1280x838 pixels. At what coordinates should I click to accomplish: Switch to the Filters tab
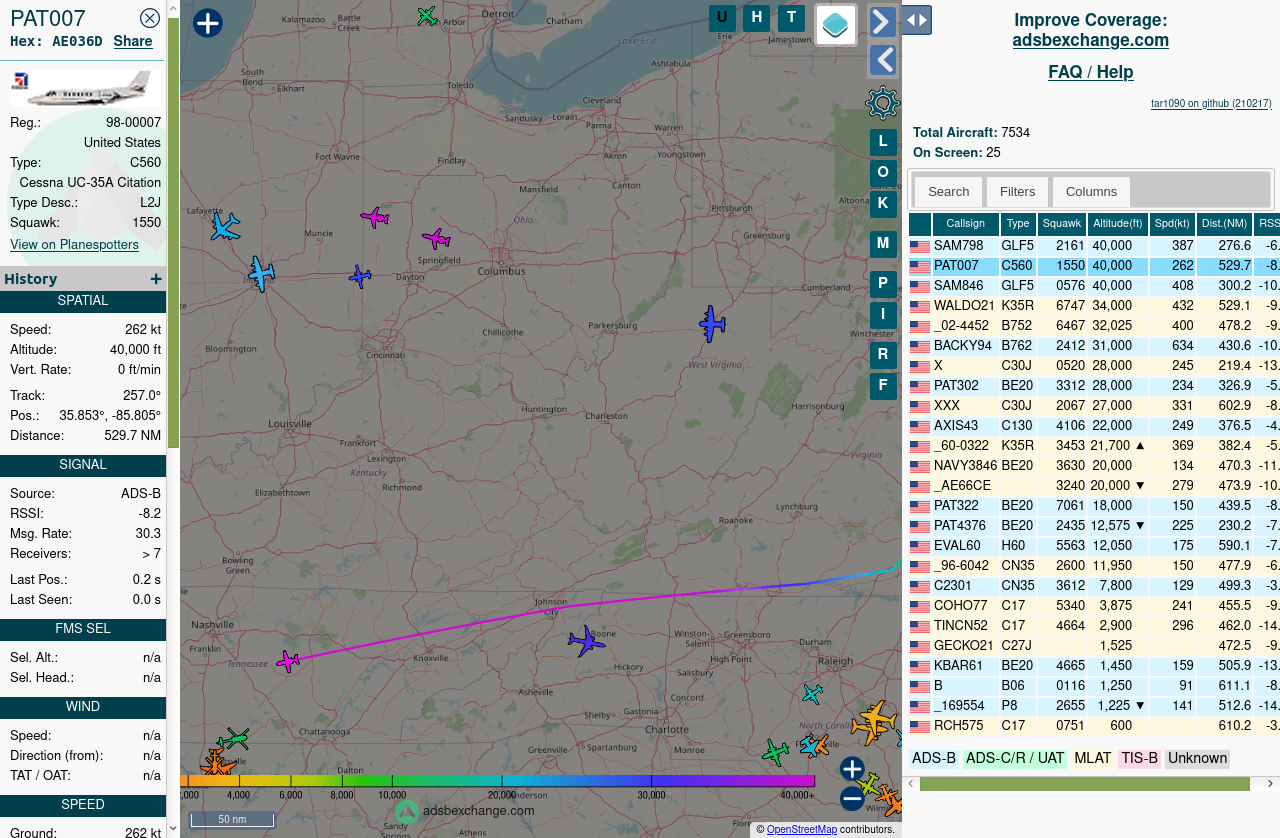tap(1017, 192)
